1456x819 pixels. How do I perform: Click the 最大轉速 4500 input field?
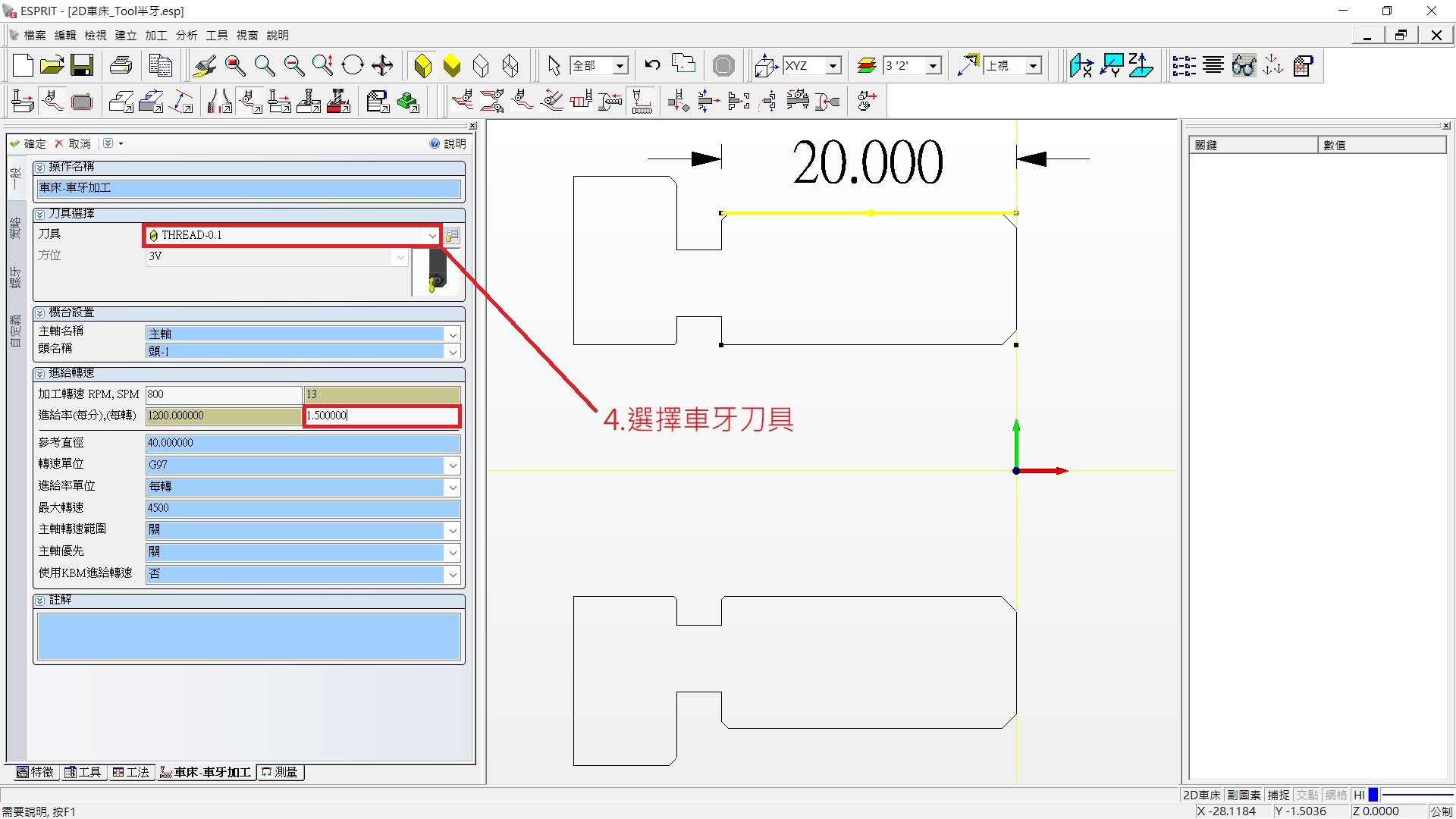click(302, 508)
